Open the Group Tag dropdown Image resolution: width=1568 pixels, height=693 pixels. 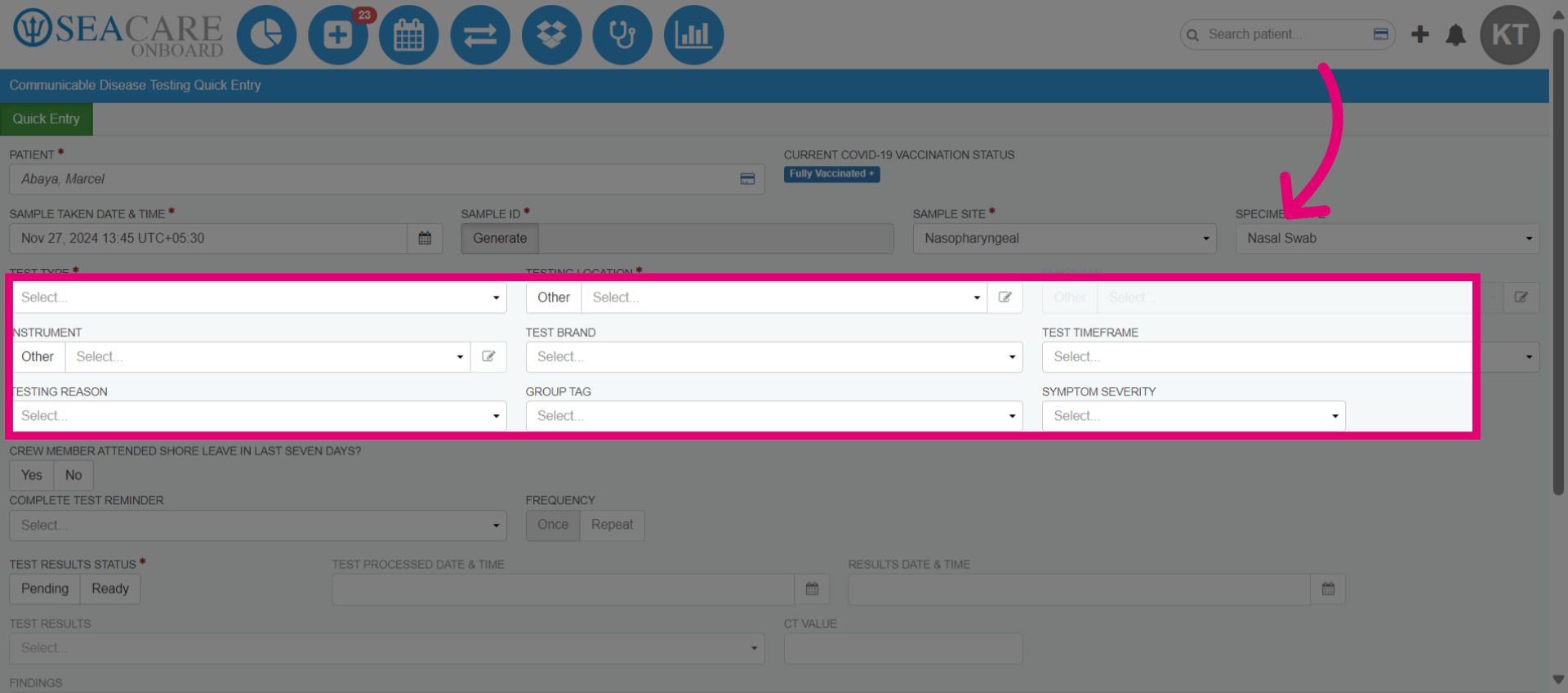point(774,416)
